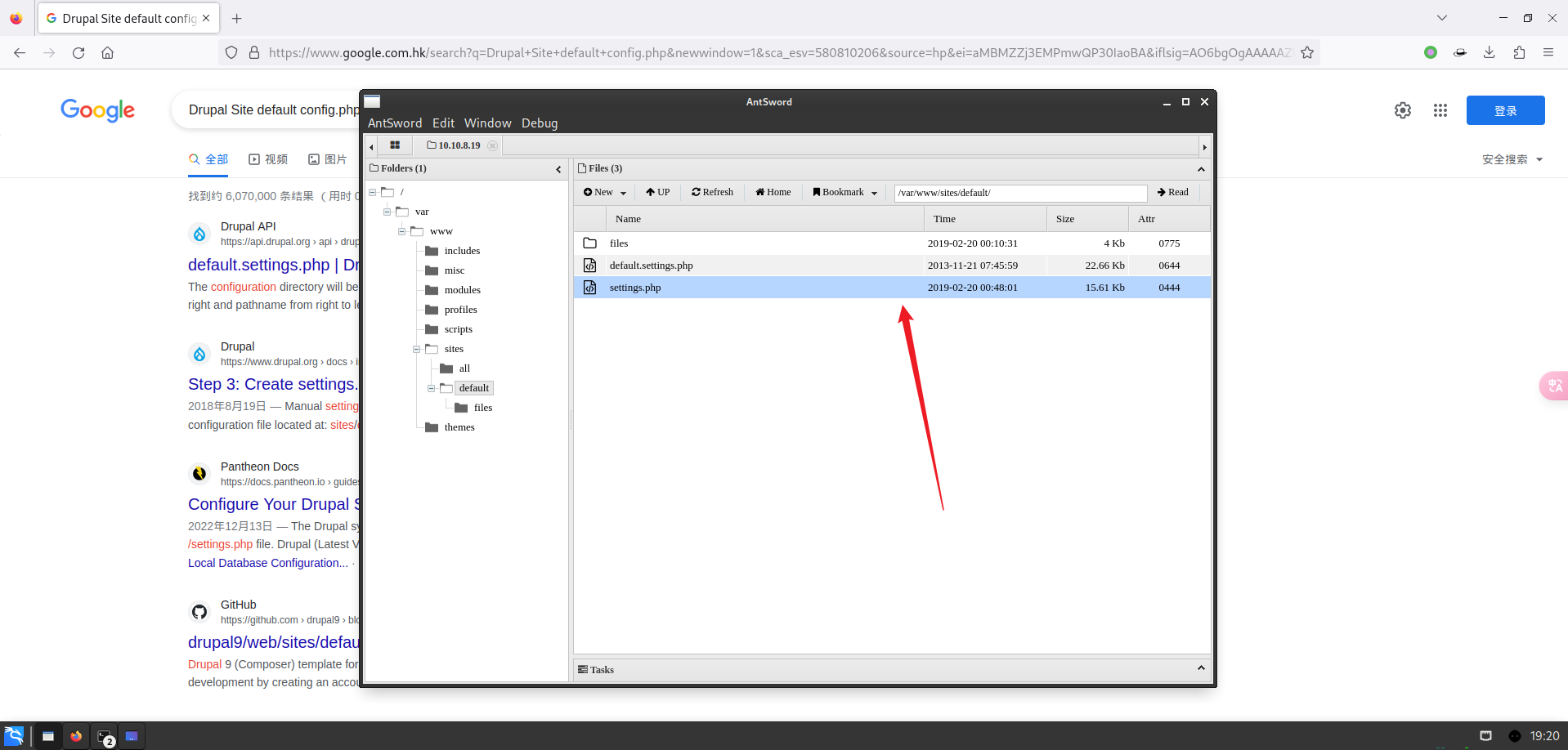Open the Window menu in AntSword
Screen dimensions: 1568x750
click(x=487, y=123)
